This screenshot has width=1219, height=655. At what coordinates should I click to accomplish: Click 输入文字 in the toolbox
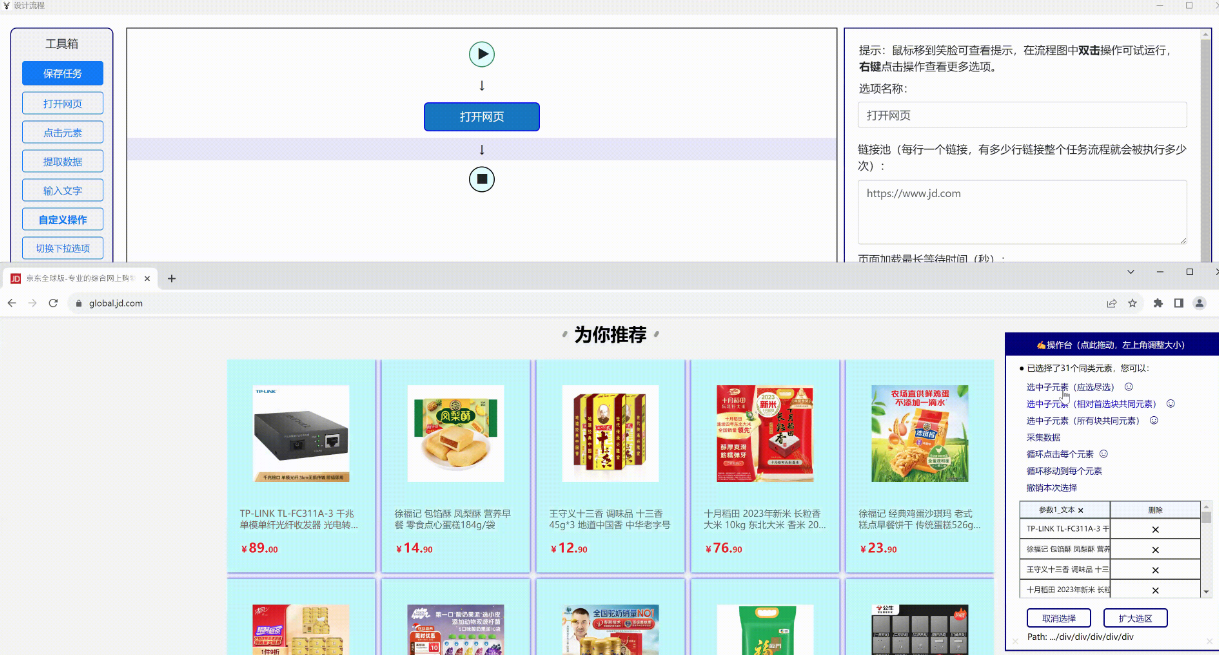tap(62, 190)
